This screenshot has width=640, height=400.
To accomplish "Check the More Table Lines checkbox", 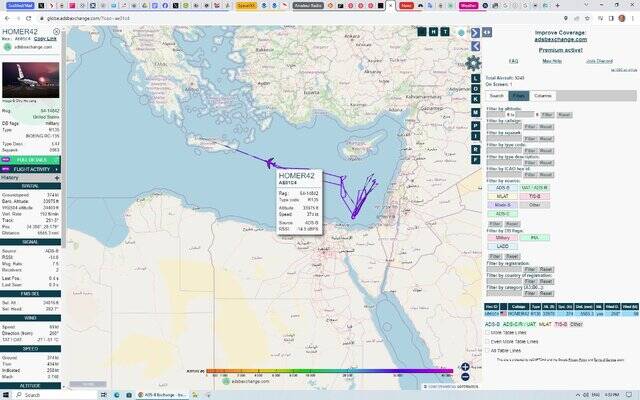I will (487, 333).
